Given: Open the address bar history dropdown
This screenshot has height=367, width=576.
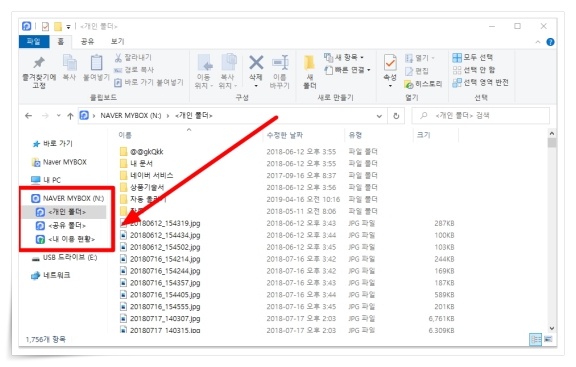Looking at the screenshot, I should [379, 116].
